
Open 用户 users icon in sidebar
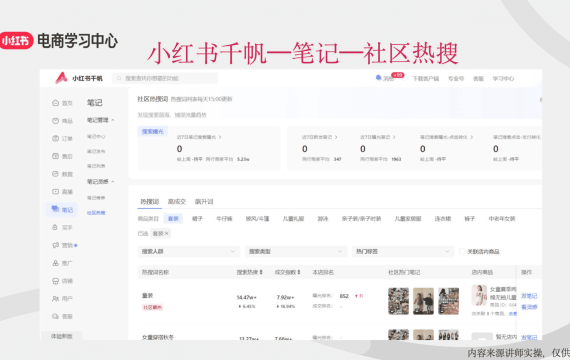click(55, 299)
